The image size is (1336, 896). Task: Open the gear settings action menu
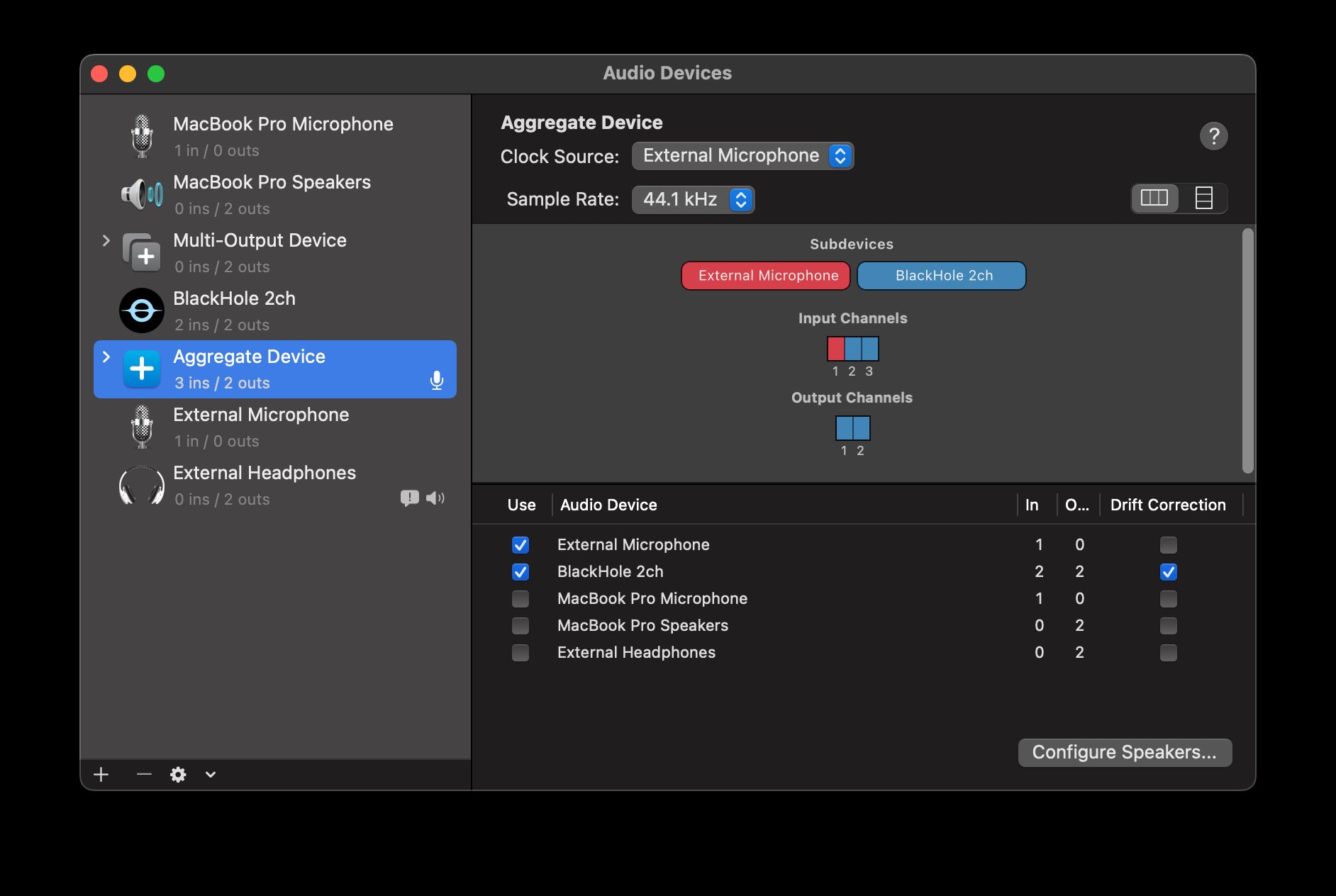tap(178, 774)
